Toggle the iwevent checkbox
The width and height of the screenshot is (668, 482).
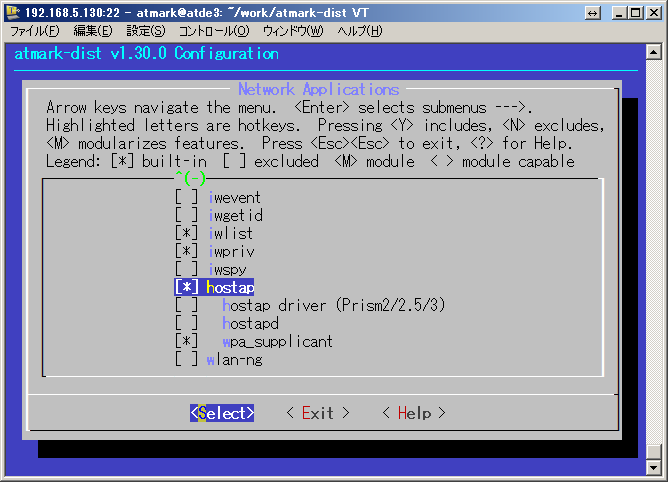[186, 198]
